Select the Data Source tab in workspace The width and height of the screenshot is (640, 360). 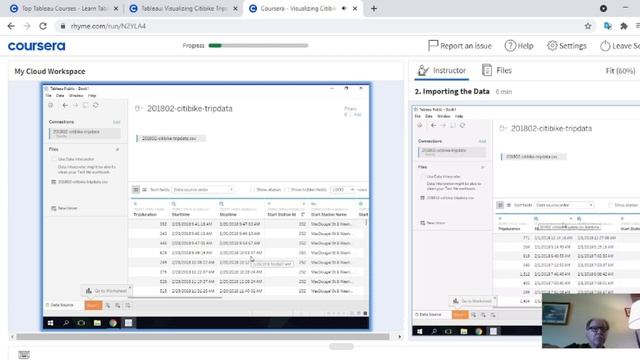coord(60,305)
